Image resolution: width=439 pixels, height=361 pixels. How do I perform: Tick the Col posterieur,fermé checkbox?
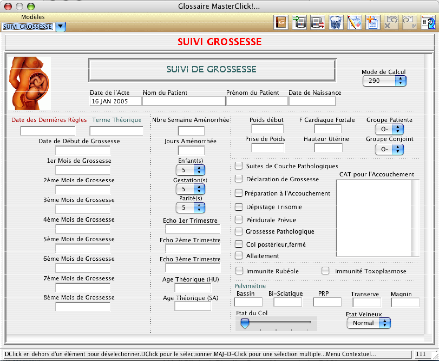[x=239, y=244]
